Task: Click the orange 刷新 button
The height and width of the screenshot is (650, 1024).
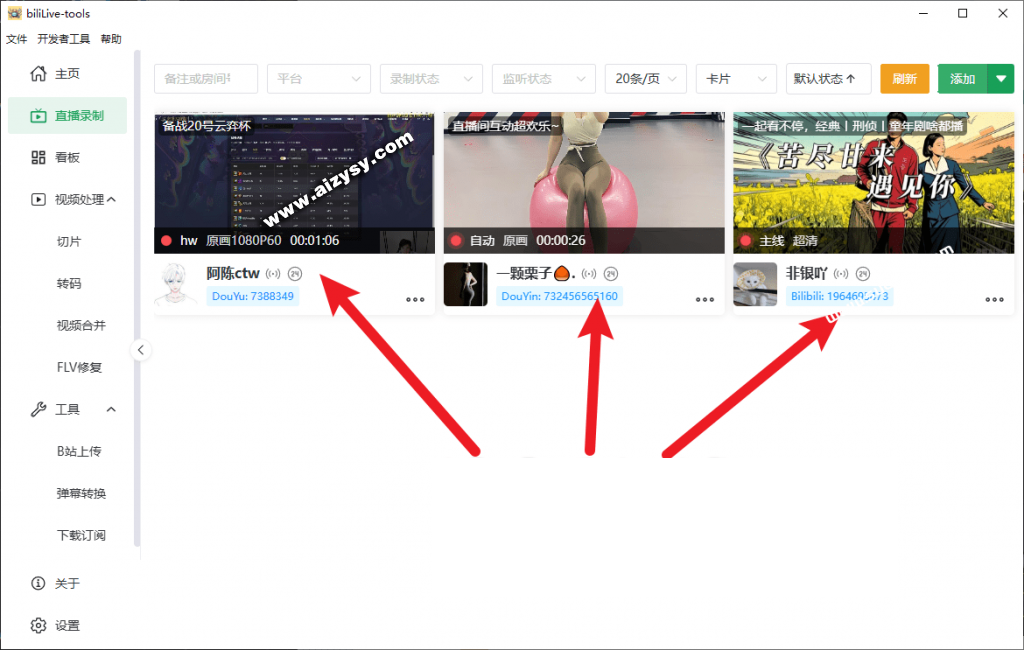Action: click(x=904, y=79)
